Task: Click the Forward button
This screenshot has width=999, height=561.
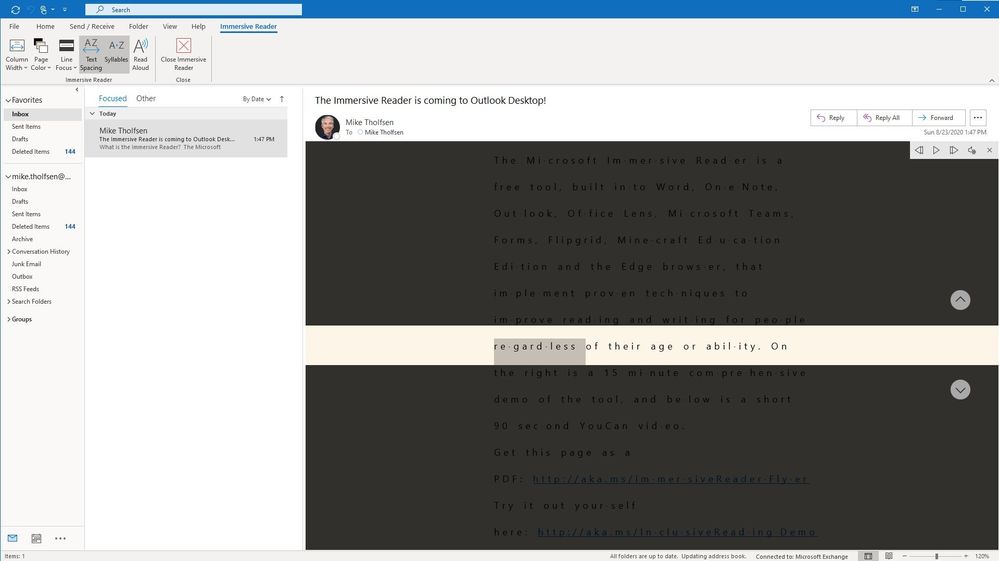Action: click(x=938, y=118)
